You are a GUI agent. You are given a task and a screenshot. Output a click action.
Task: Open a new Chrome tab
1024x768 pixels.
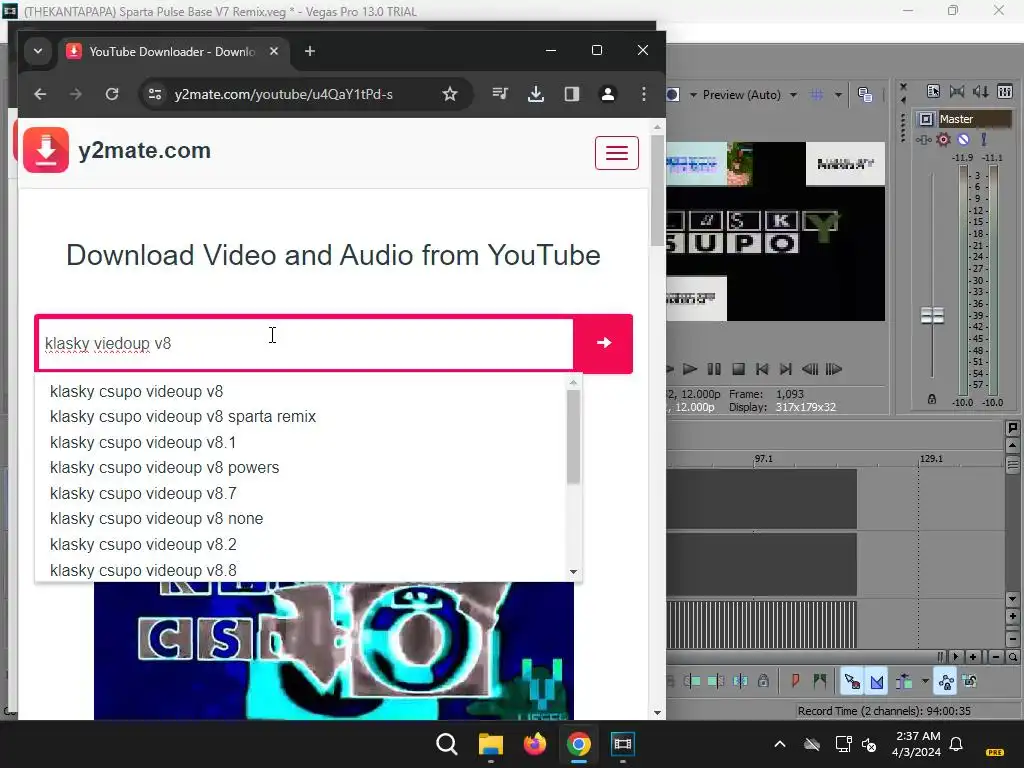[310, 51]
